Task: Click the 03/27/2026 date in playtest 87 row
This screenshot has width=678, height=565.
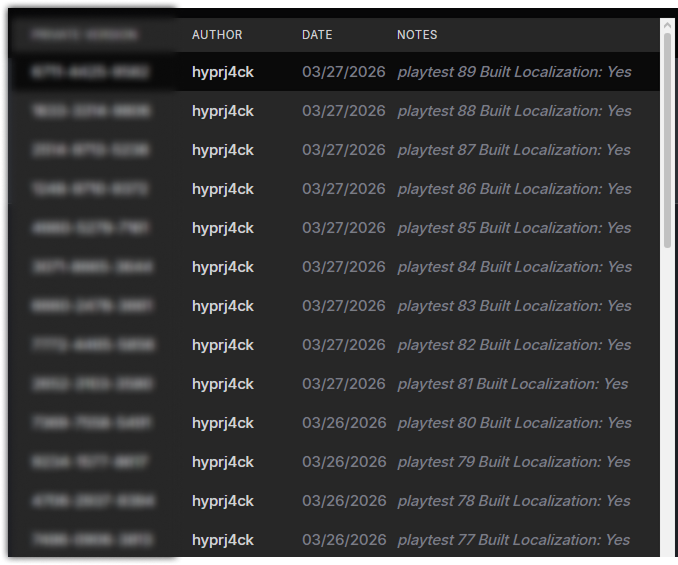Action: pos(344,150)
